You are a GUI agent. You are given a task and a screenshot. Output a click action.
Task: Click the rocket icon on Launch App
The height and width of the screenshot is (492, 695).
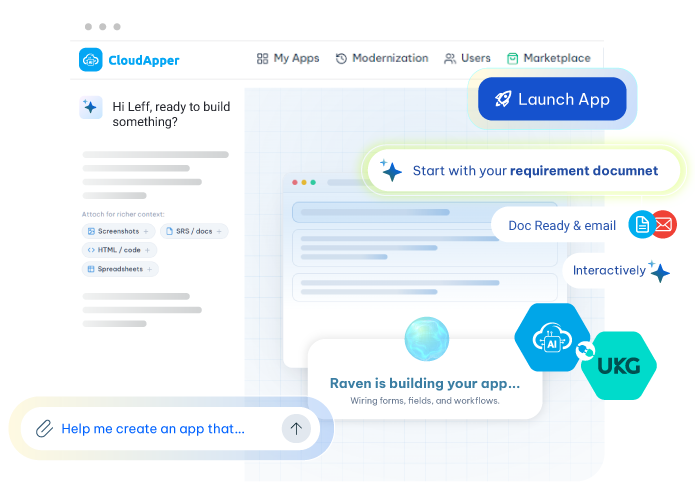tap(503, 99)
